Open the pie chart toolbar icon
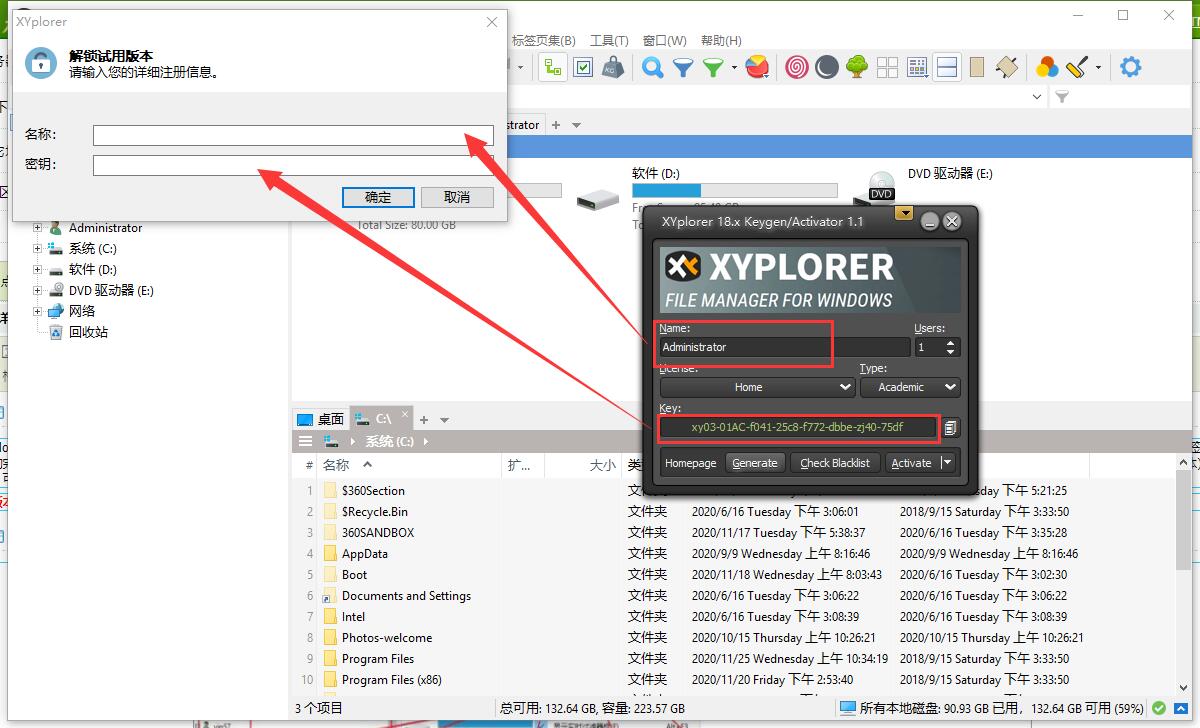Viewport: 1200px width, 728px height. pyautogui.click(x=757, y=67)
